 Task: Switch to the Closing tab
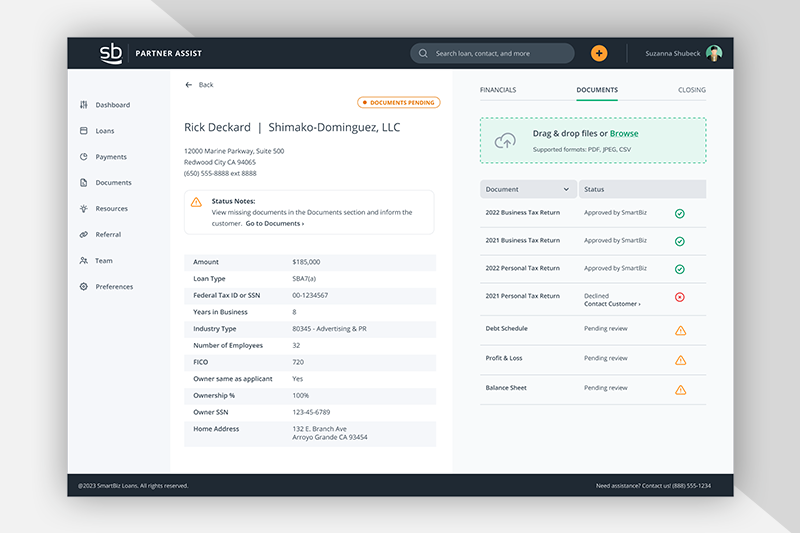[691, 90]
